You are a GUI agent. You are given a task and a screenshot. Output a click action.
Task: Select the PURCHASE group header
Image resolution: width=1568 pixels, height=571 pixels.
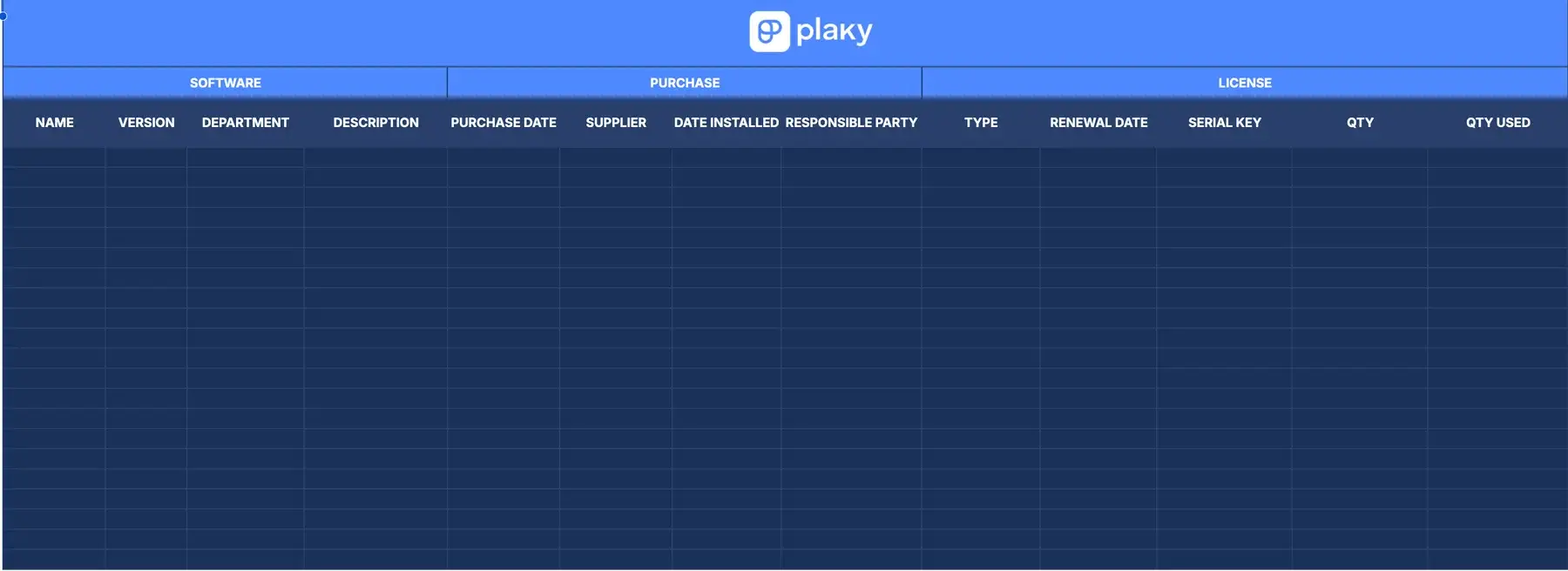tap(685, 83)
